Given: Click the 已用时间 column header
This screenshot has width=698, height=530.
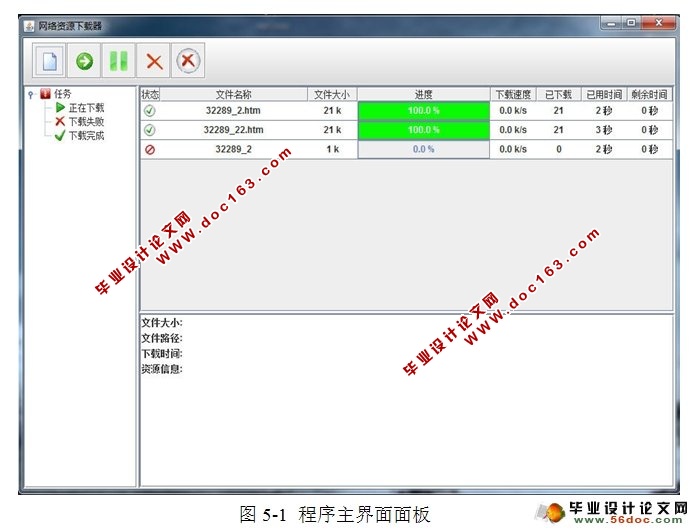Looking at the screenshot, I should 604,94.
